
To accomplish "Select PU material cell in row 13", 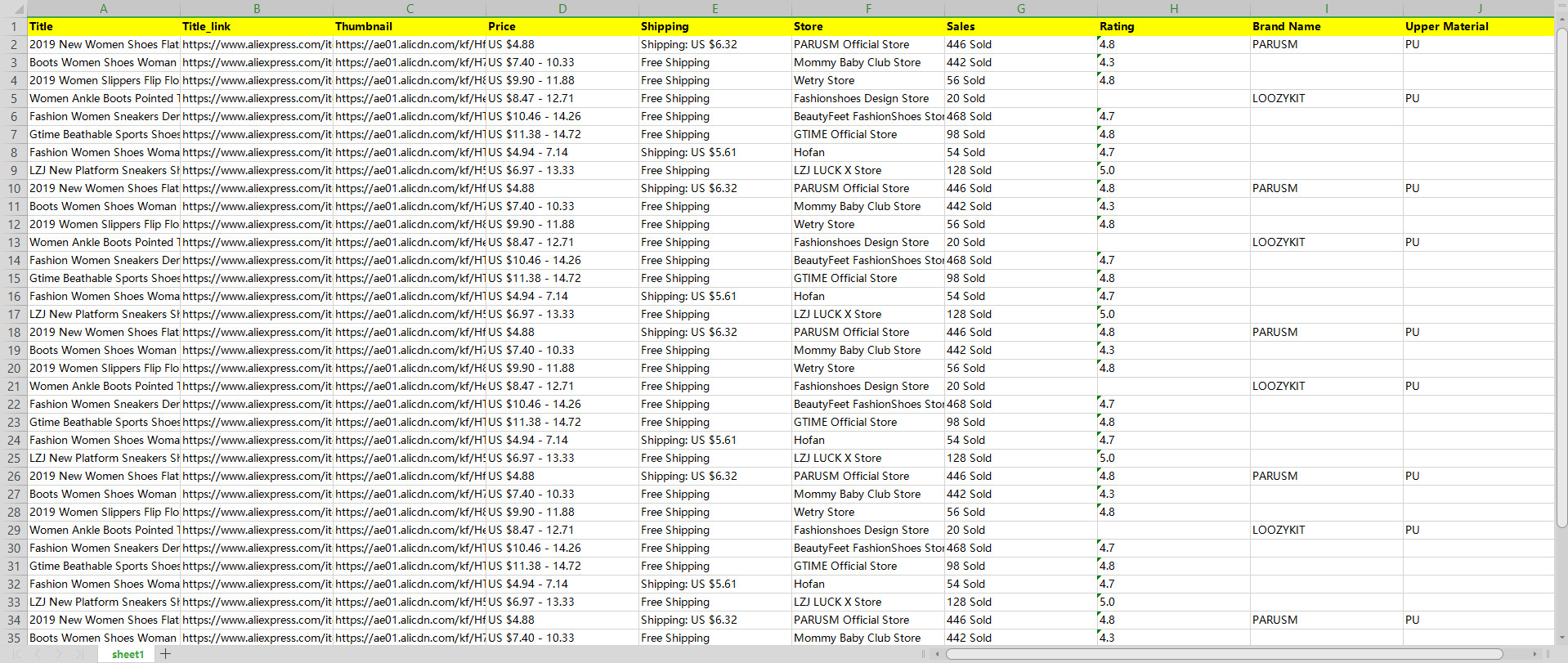I will (1478, 242).
